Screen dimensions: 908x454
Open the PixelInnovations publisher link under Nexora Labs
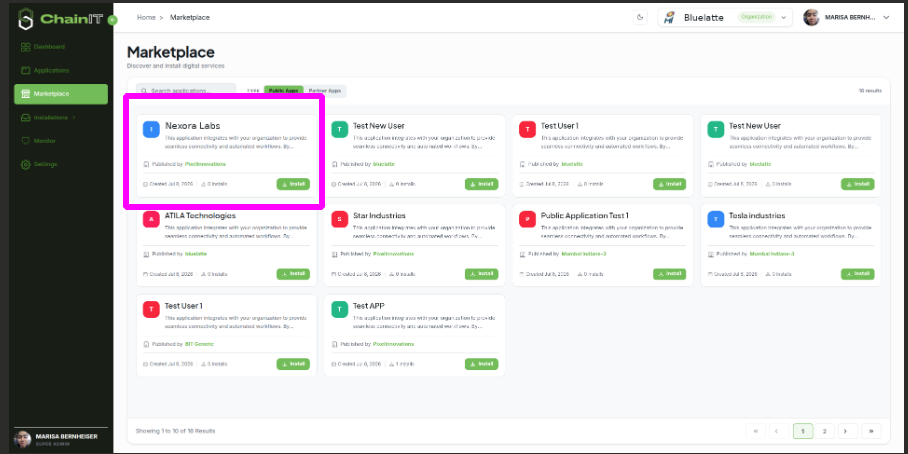(205, 164)
